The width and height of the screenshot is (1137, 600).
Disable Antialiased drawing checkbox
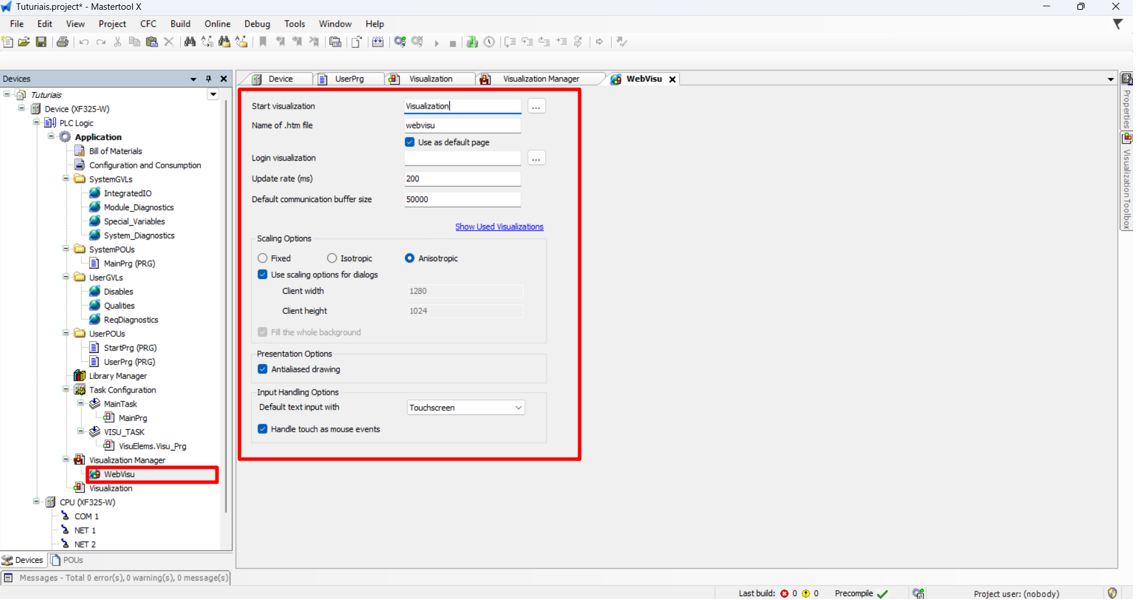pos(262,369)
